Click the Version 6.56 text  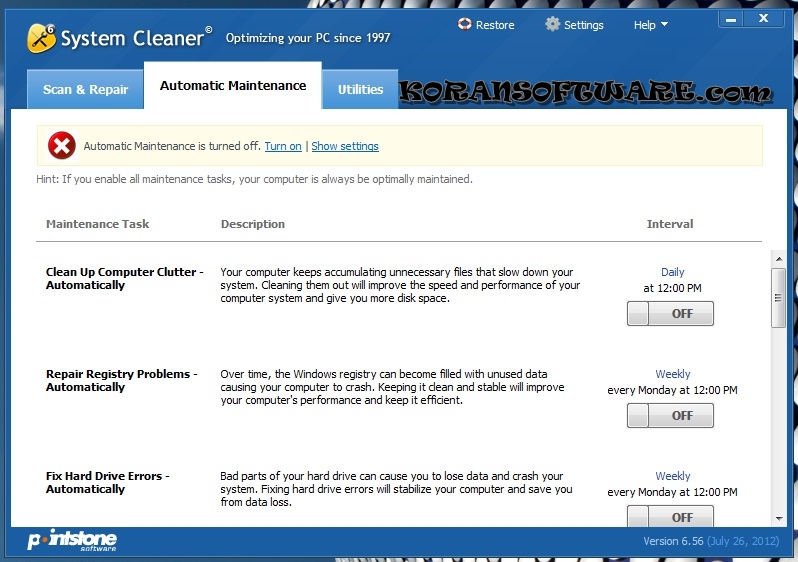click(x=673, y=541)
